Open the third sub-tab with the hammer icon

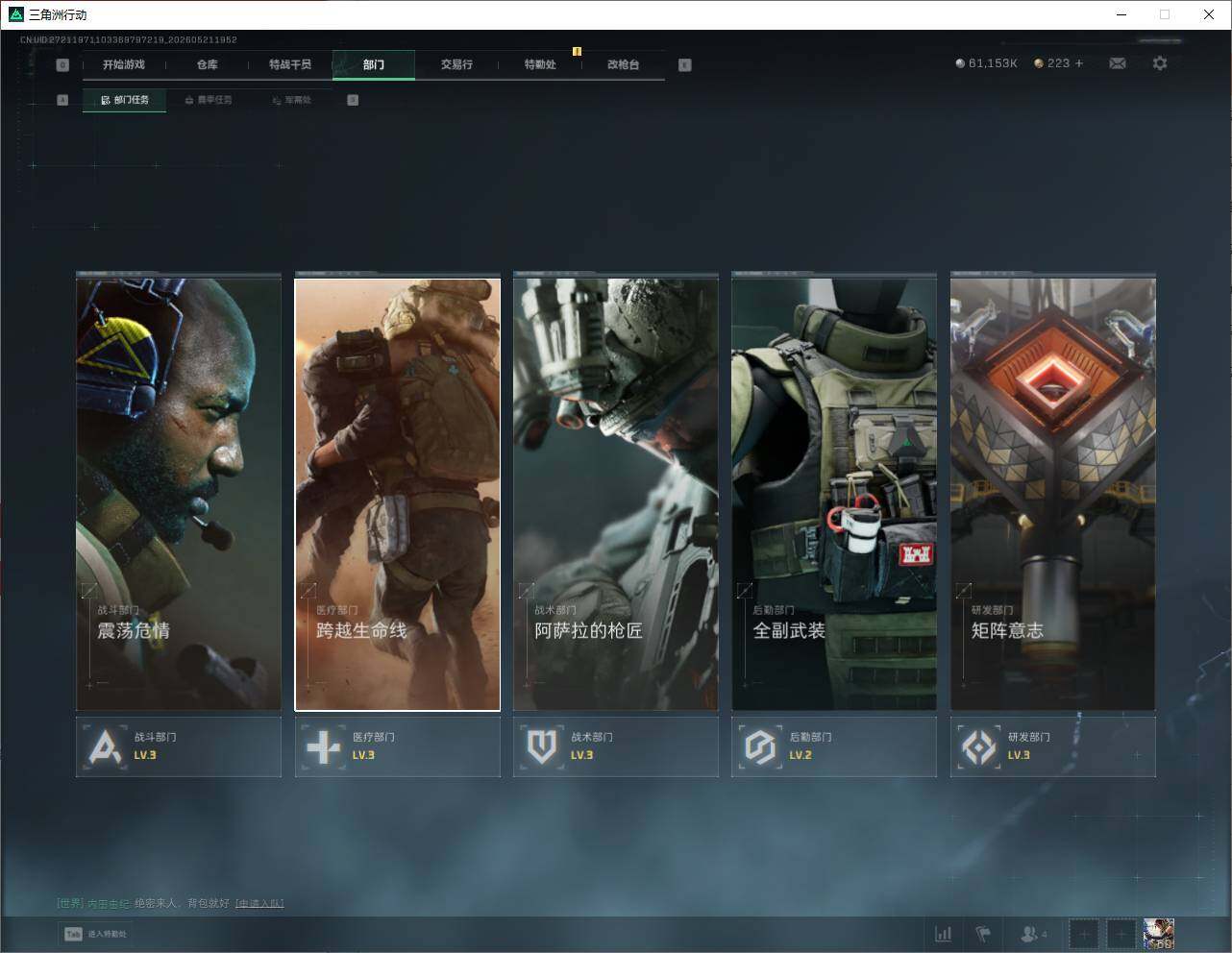click(x=292, y=100)
